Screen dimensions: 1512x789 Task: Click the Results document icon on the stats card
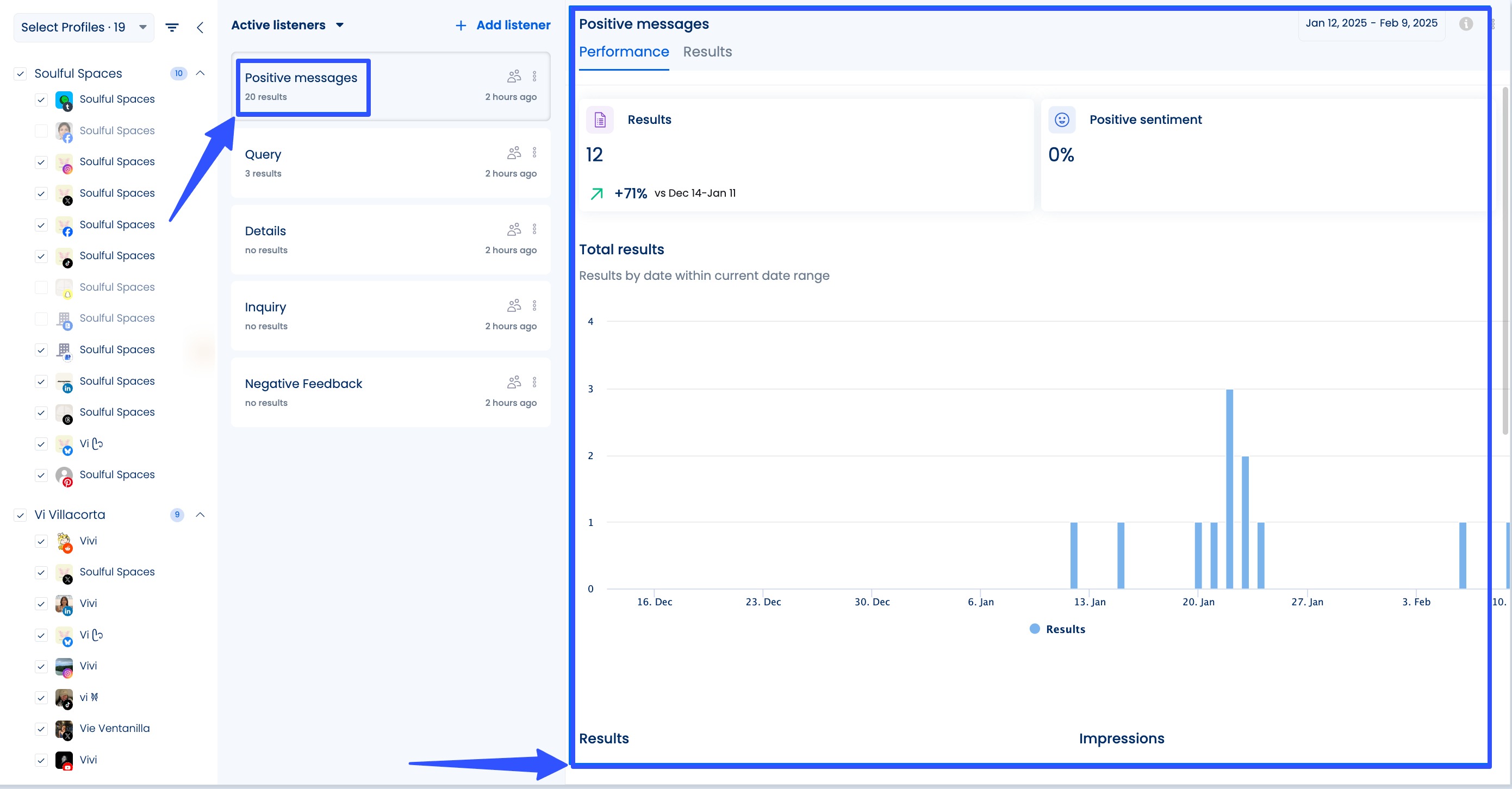tap(600, 120)
